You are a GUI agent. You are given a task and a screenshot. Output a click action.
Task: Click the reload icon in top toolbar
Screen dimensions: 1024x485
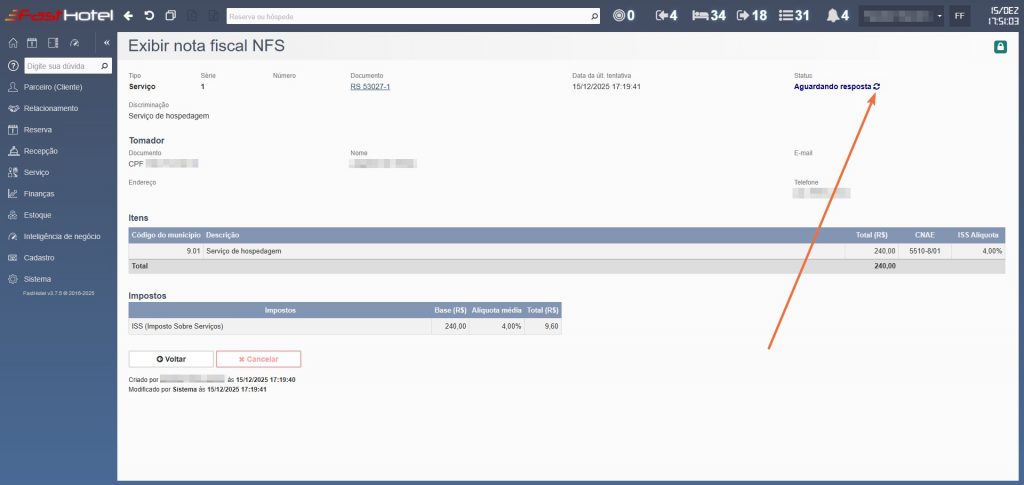[x=149, y=16]
